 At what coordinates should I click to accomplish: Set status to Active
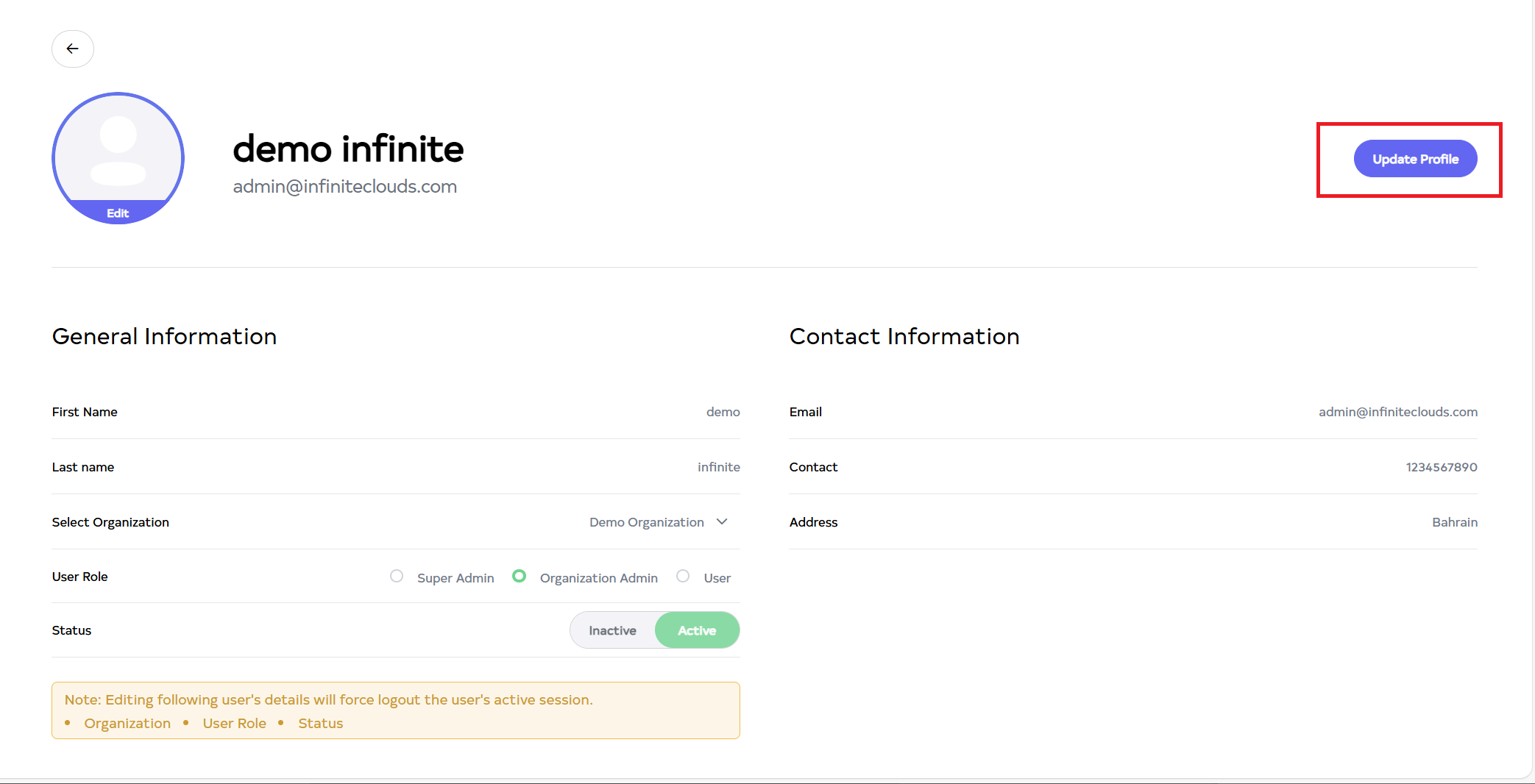click(x=696, y=631)
